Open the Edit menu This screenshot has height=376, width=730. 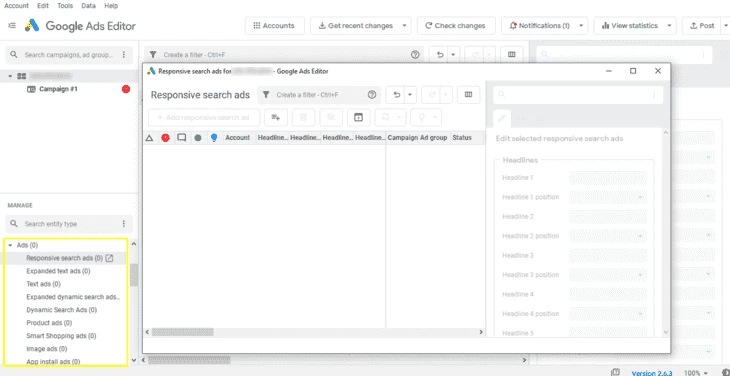tap(43, 6)
